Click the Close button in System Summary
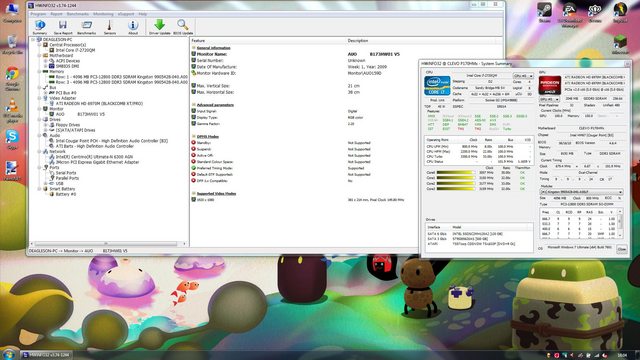This screenshot has height=360, width=640. [x=622, y=249]
